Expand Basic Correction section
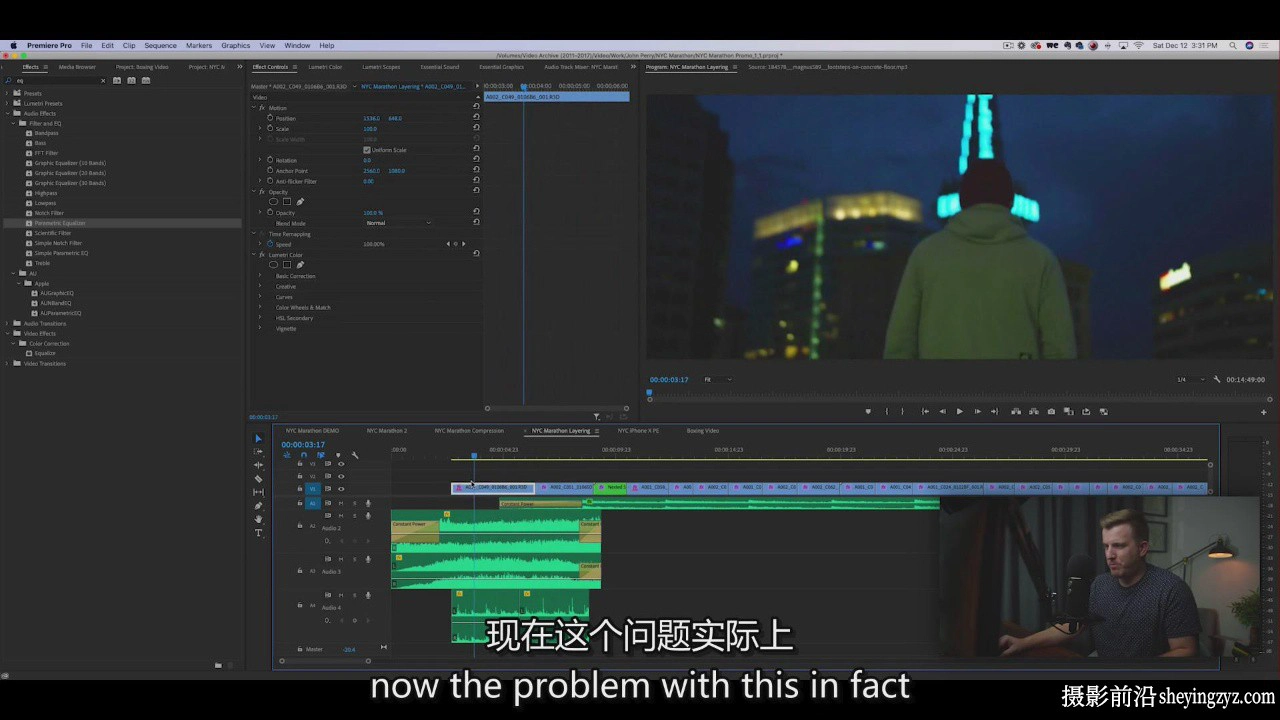The image size is (1280, 720). click(x=260, y=276)
